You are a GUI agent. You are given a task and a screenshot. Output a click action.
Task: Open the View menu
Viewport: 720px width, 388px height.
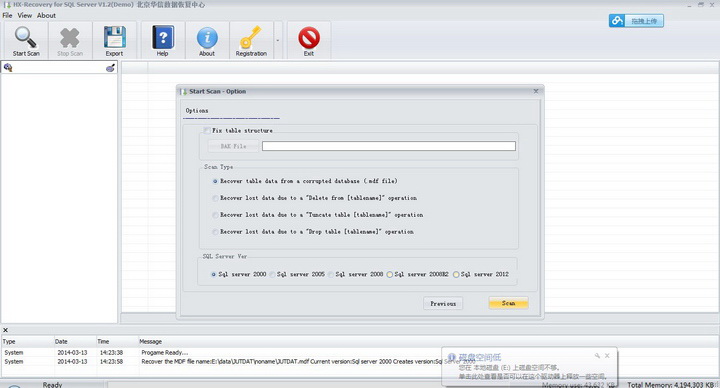click(25, 15)
